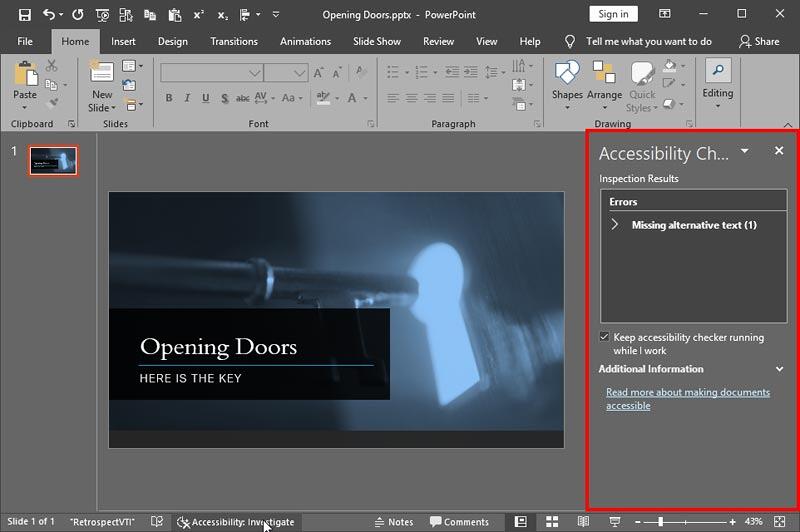Apply font color

pyautogui.click(x=352, y=98)
